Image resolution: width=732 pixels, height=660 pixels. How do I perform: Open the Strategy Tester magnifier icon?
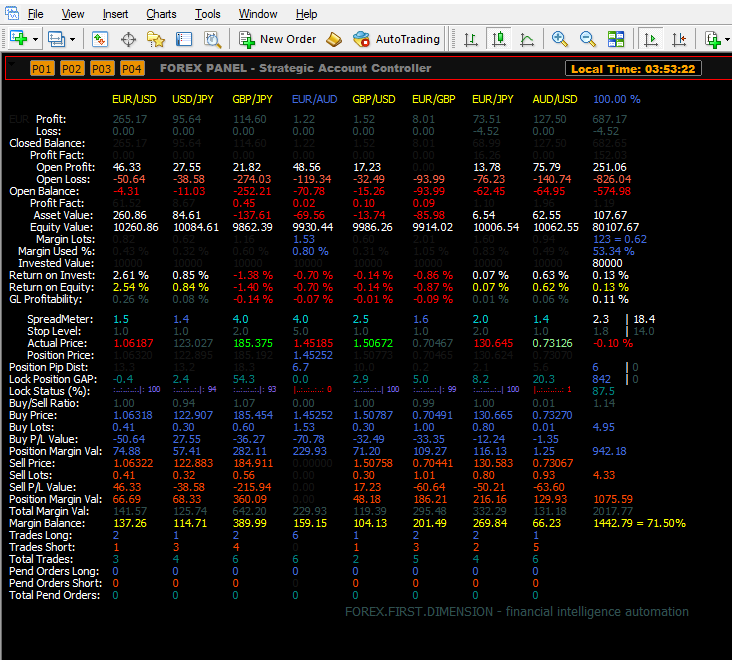click(x=213, y=39)
